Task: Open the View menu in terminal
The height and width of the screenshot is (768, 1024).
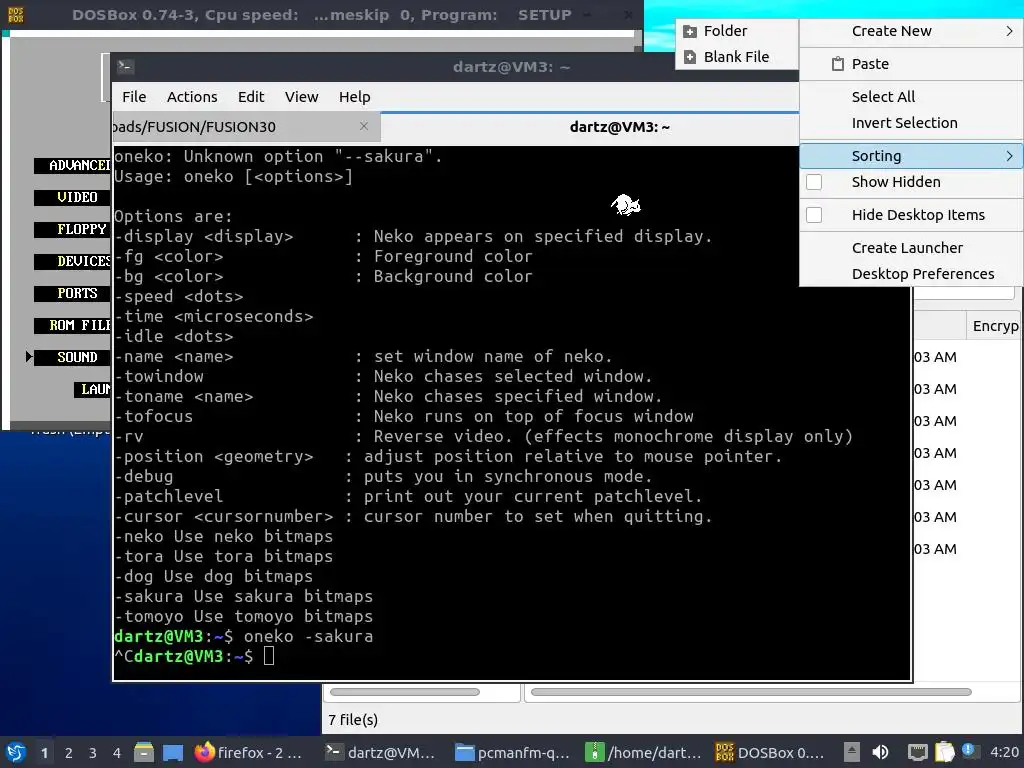Action: click(x=301, y=97)
